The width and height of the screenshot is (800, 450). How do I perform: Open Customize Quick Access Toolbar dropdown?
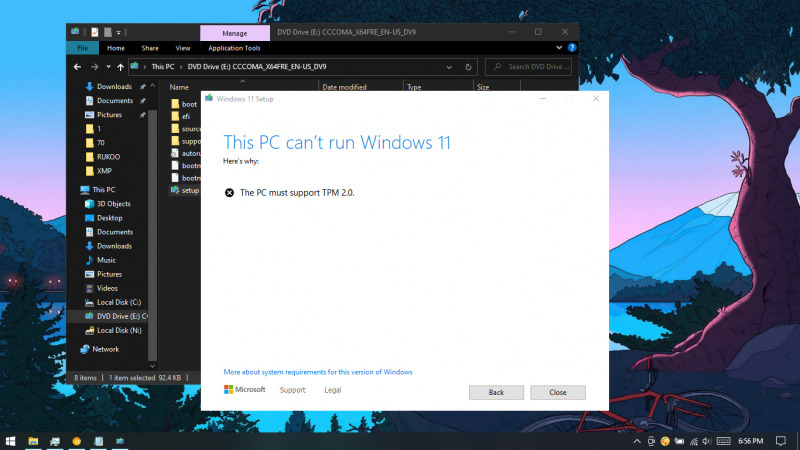coord(118,33)
